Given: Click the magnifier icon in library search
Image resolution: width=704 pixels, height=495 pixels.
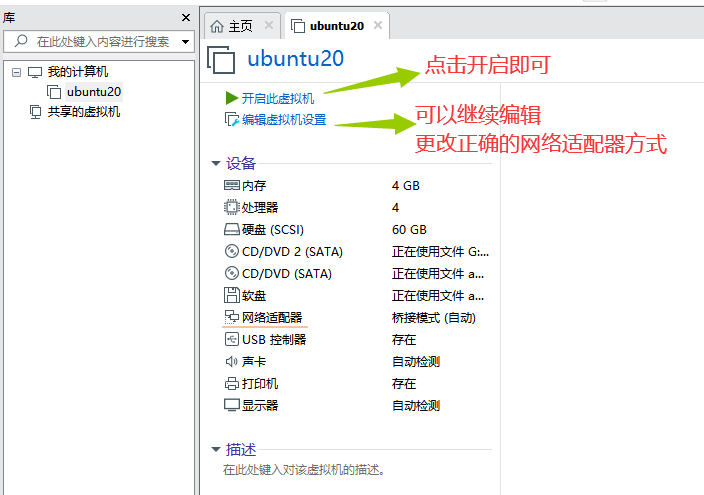Looking at the screenshot, I should (x=21, y=41).
